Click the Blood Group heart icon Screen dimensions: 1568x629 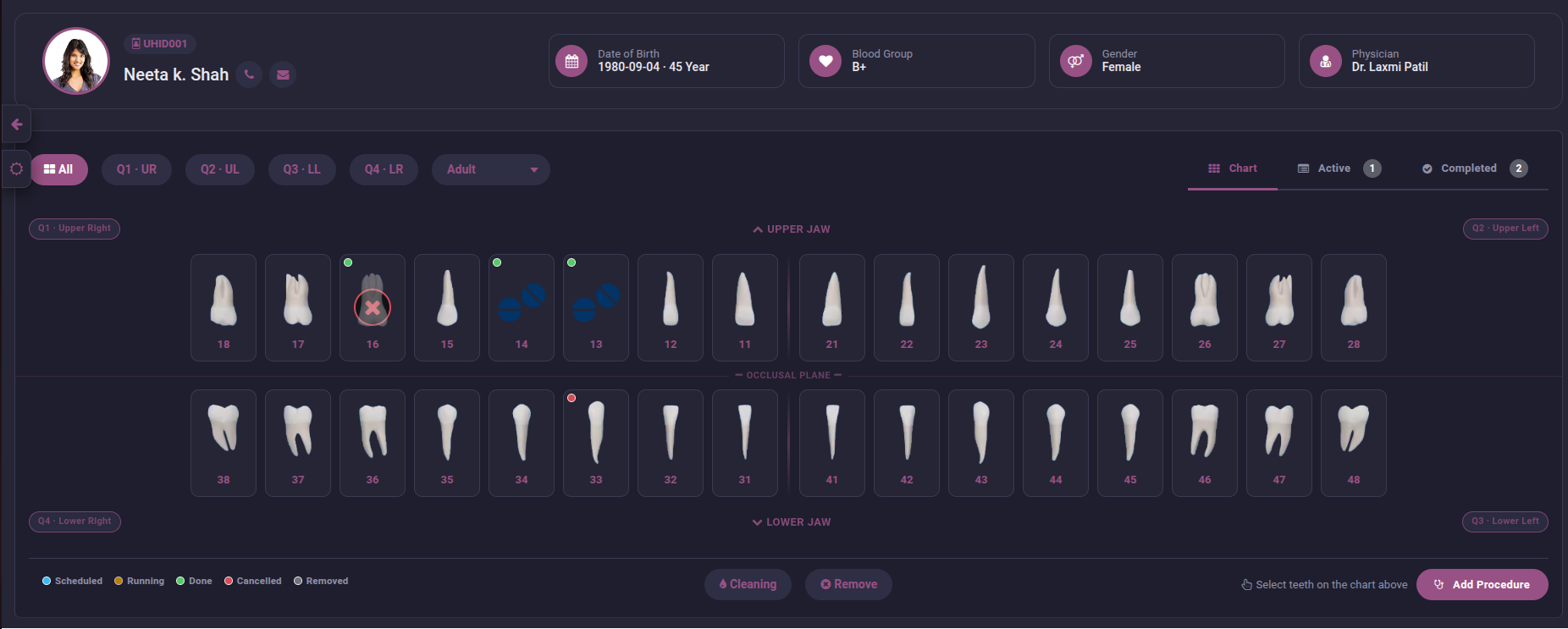(x=825, y=61)
